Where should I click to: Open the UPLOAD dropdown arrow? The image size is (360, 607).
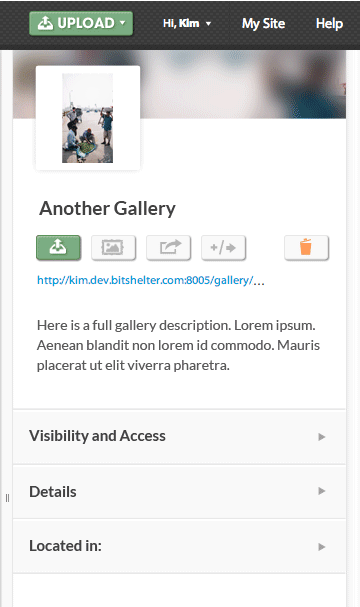point(123,23)
